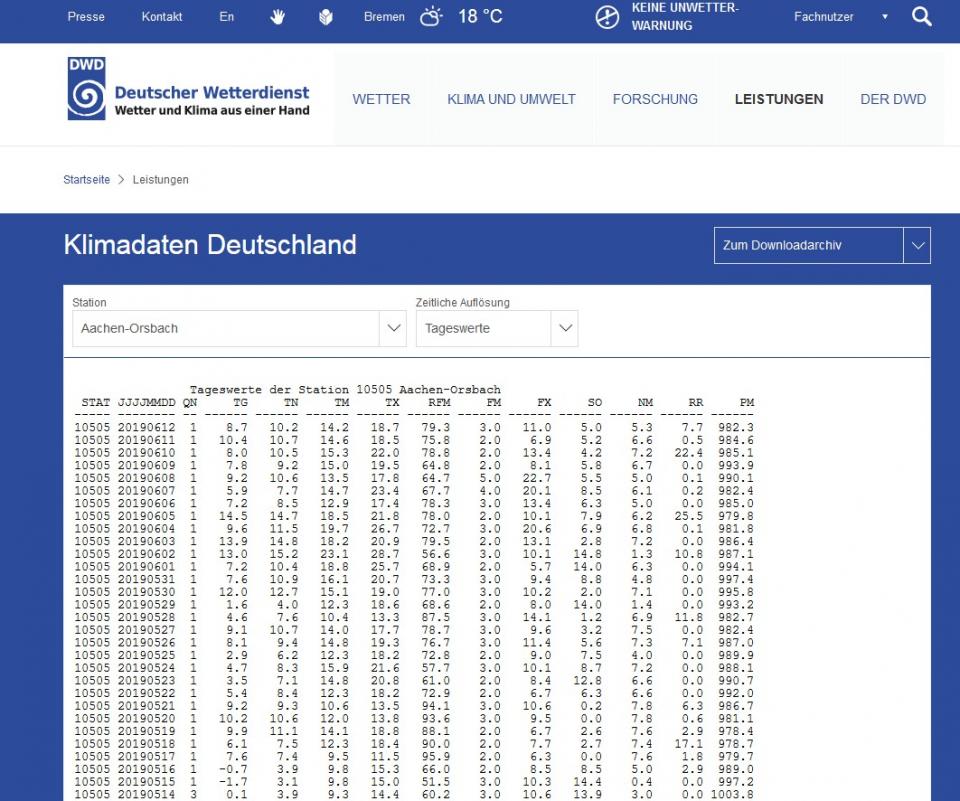Open Zeitliche Auflösung Tageswerte dropdown

pyautogui.click(x=565, y=328)
